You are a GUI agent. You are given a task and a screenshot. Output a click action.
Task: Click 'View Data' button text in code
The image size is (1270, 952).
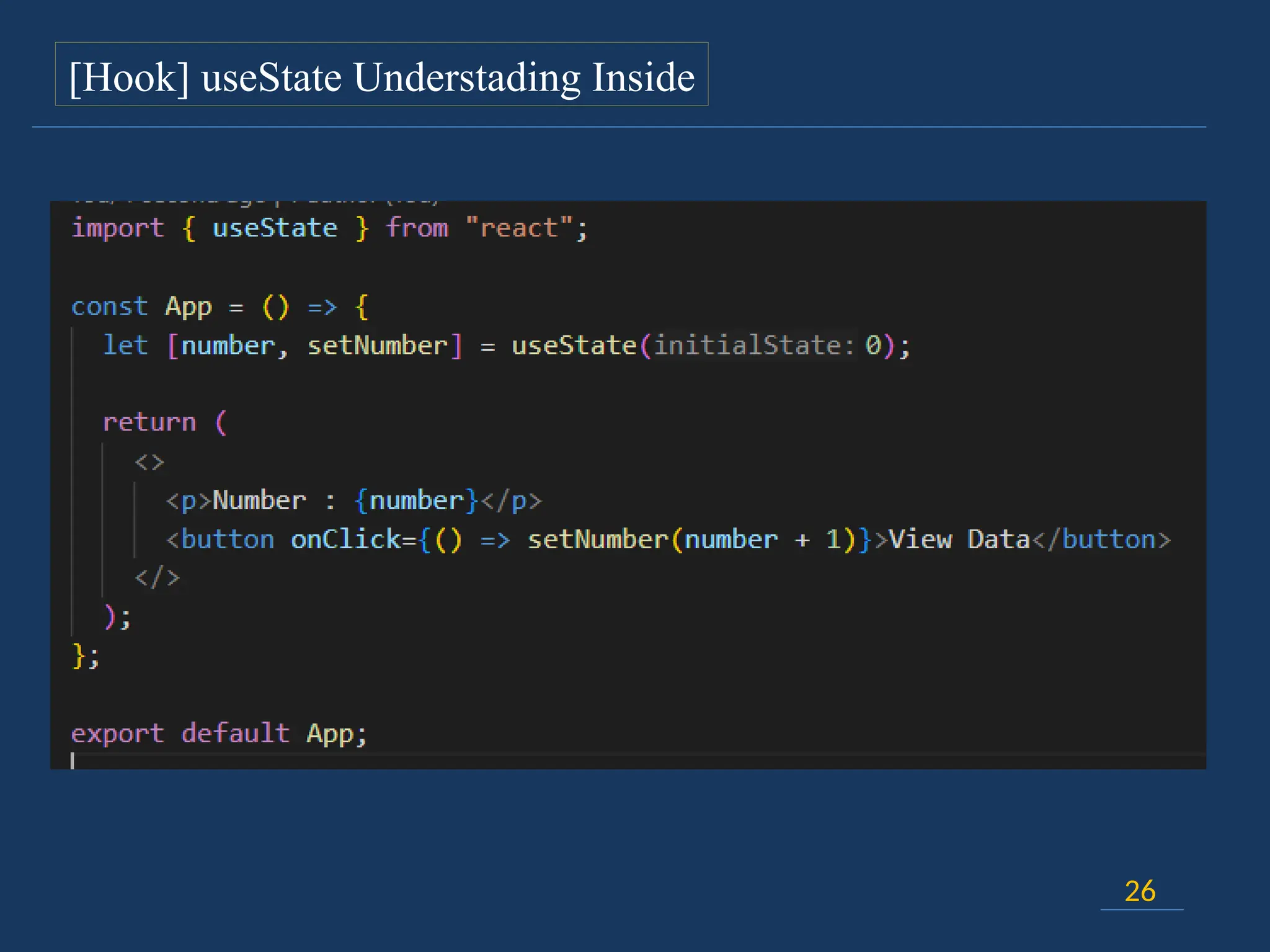pos(959,540)
